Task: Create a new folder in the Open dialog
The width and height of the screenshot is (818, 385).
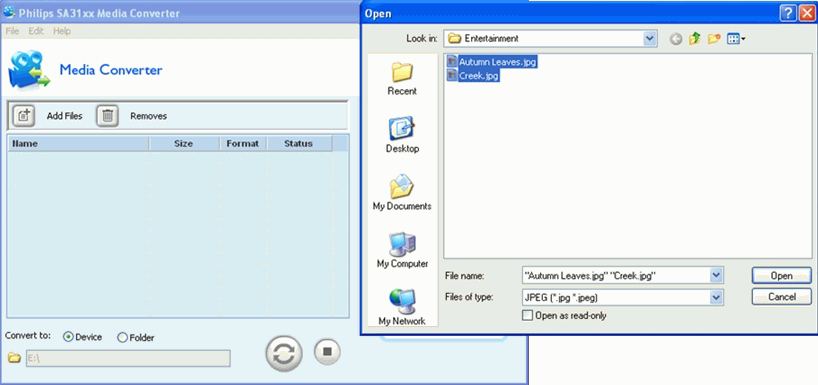Action: 714,39
